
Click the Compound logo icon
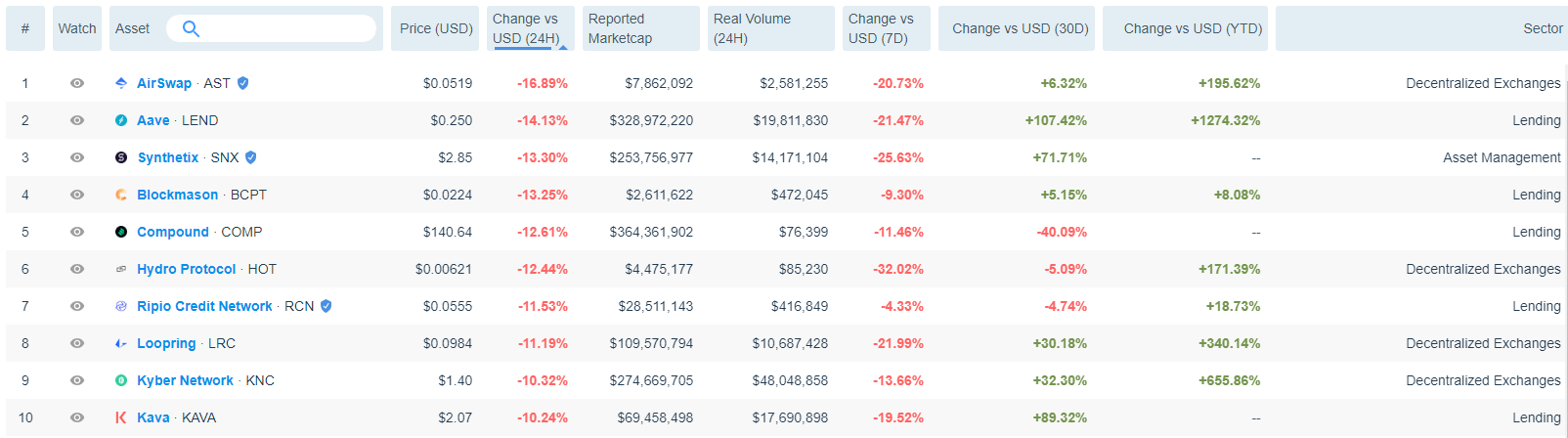(x=121, y=232)
